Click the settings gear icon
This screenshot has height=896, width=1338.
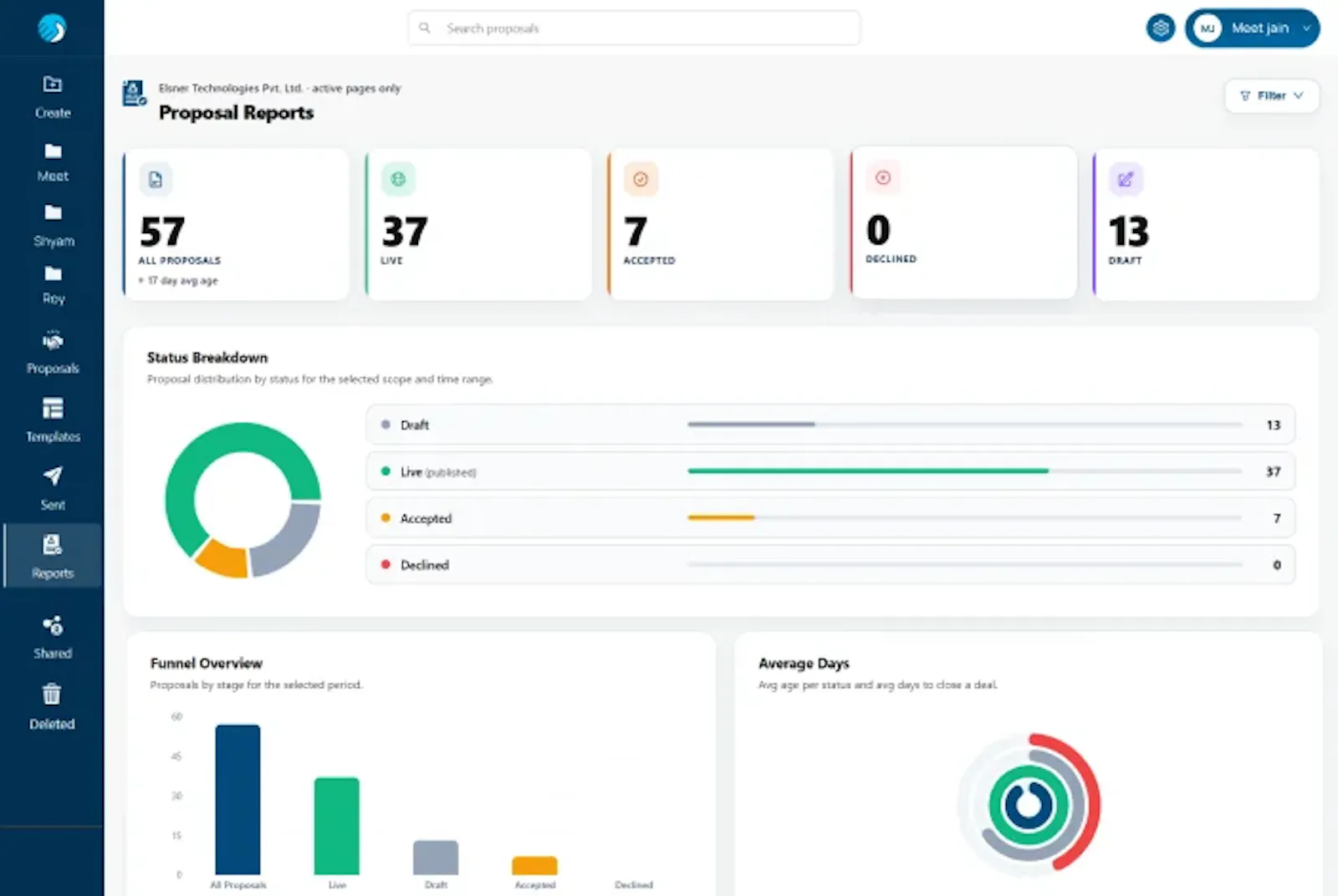[x=1161, y=28]
